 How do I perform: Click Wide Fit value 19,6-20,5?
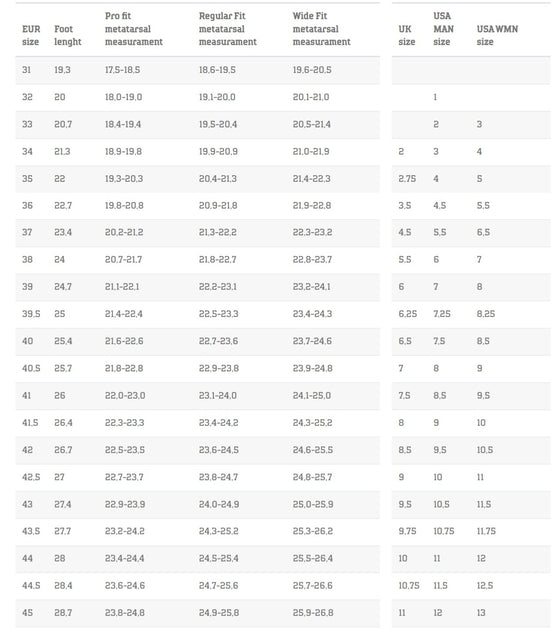click(312, 70)
